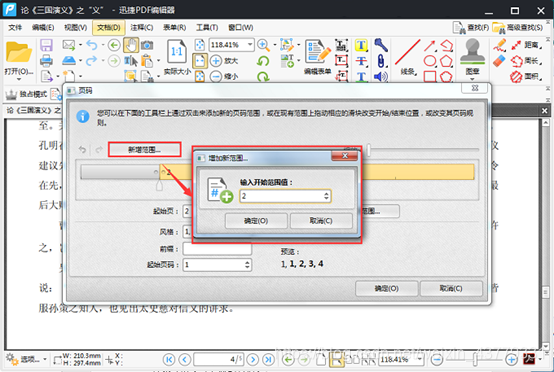Open the Edit (编辑) menu

[43, 28]
